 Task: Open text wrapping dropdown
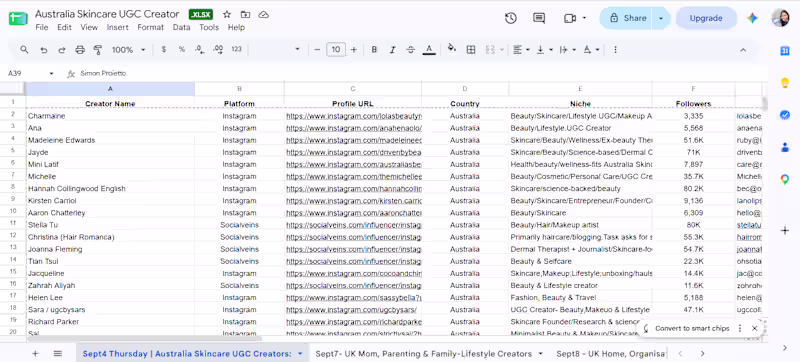[567, 49]
